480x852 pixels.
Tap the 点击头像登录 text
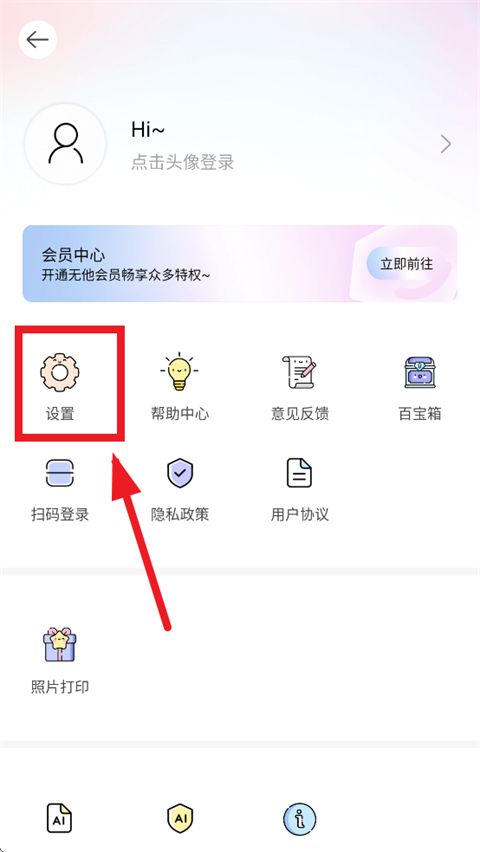pos(183,162)
